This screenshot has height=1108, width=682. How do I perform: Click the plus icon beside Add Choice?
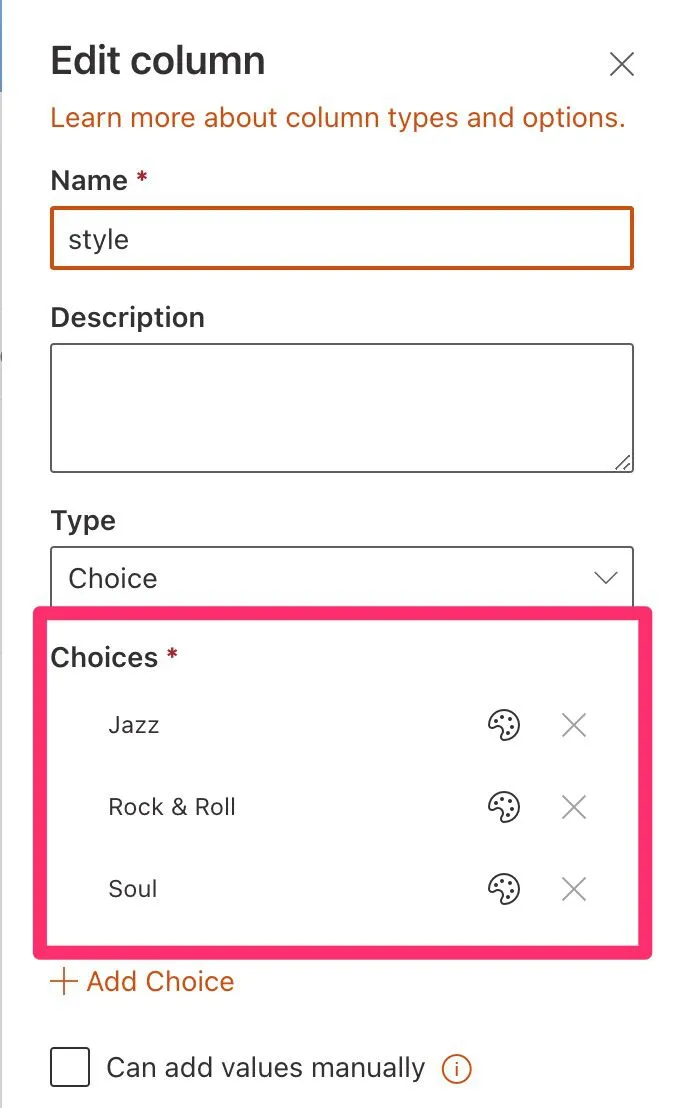click(x=64, y=982)
